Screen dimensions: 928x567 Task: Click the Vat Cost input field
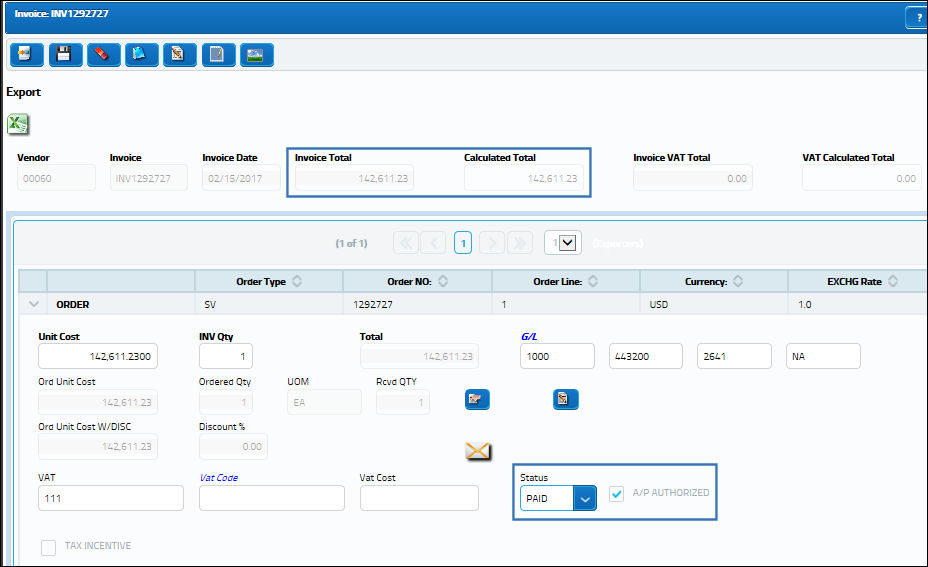coord(420,498)
